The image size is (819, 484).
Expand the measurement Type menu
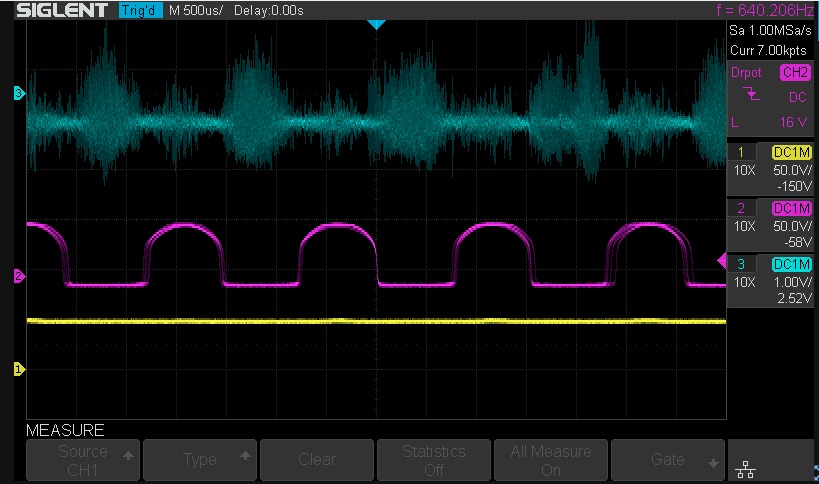click(x=200, y=460)
